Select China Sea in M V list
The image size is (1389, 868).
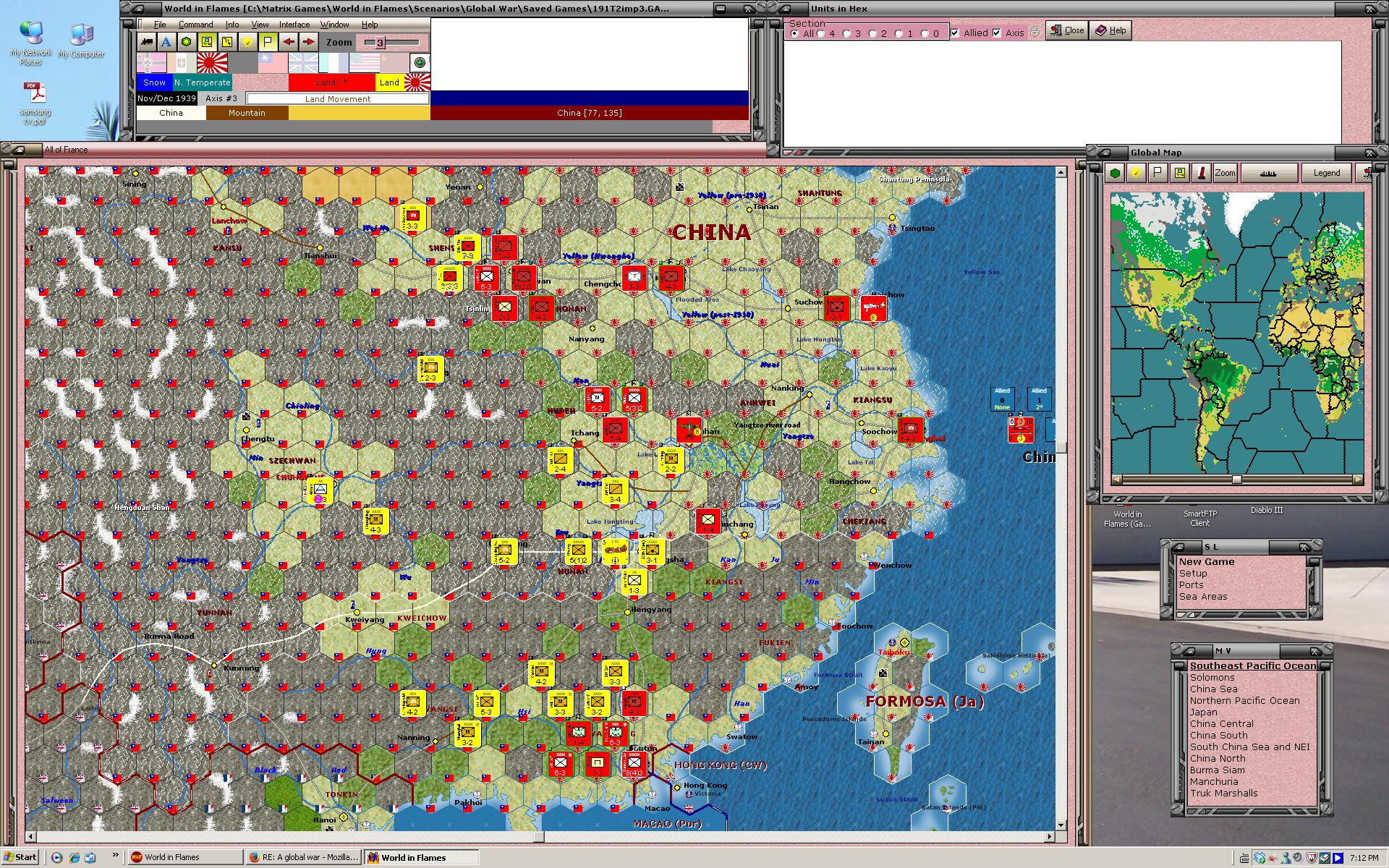click(1213, 689)
